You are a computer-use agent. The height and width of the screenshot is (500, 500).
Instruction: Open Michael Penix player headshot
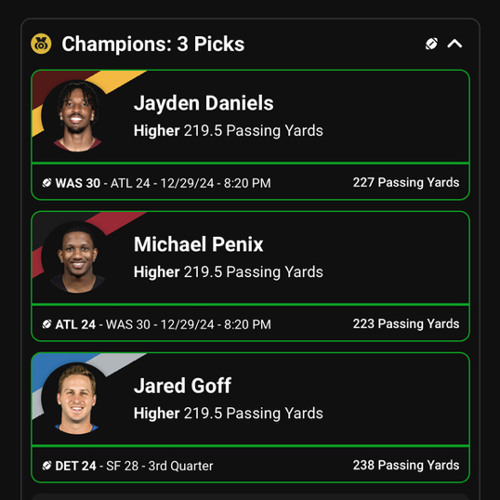click(x=77, y=257)
